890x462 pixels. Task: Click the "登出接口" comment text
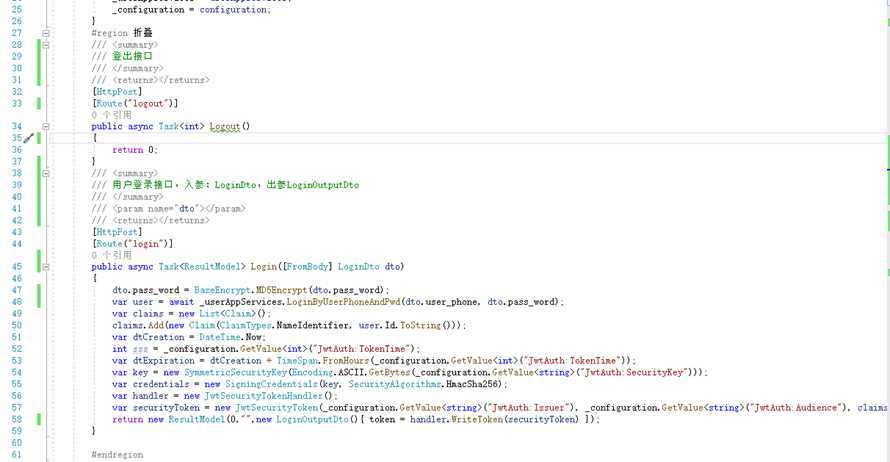(x=132, y=56)
